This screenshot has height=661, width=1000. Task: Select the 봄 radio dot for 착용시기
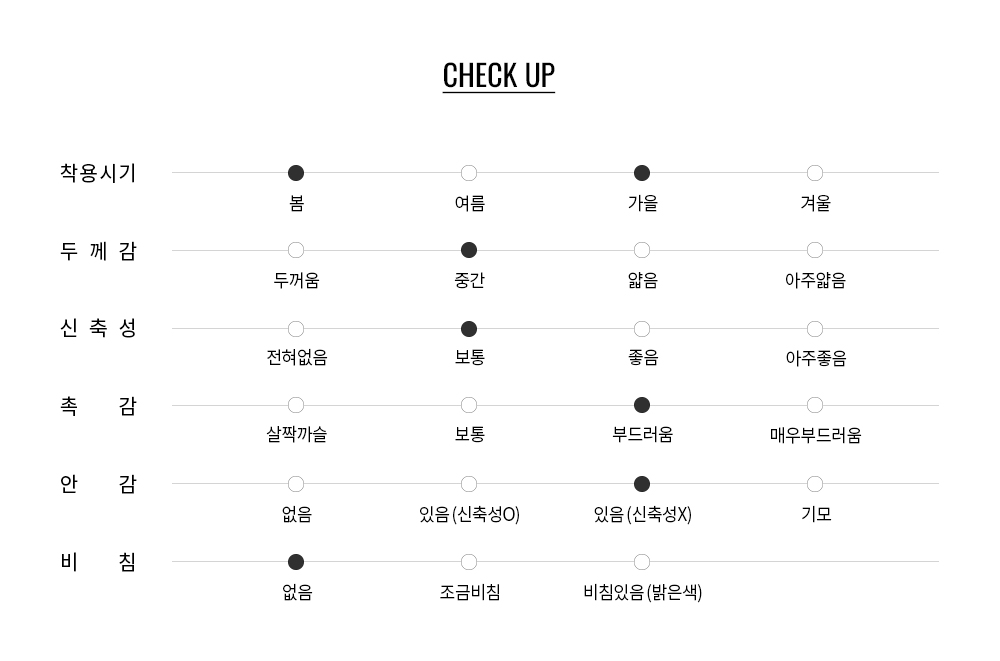tap(296, 173)
